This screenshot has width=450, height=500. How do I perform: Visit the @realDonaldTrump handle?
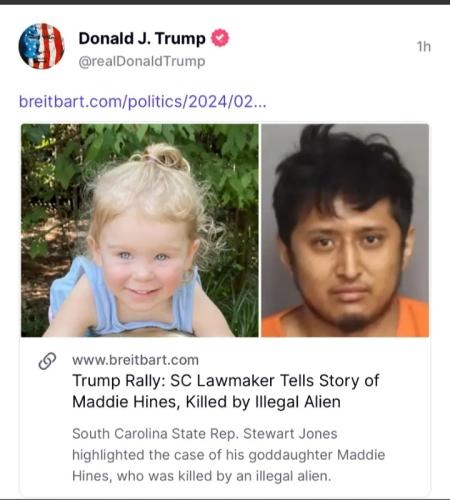[x=142, y=61]
